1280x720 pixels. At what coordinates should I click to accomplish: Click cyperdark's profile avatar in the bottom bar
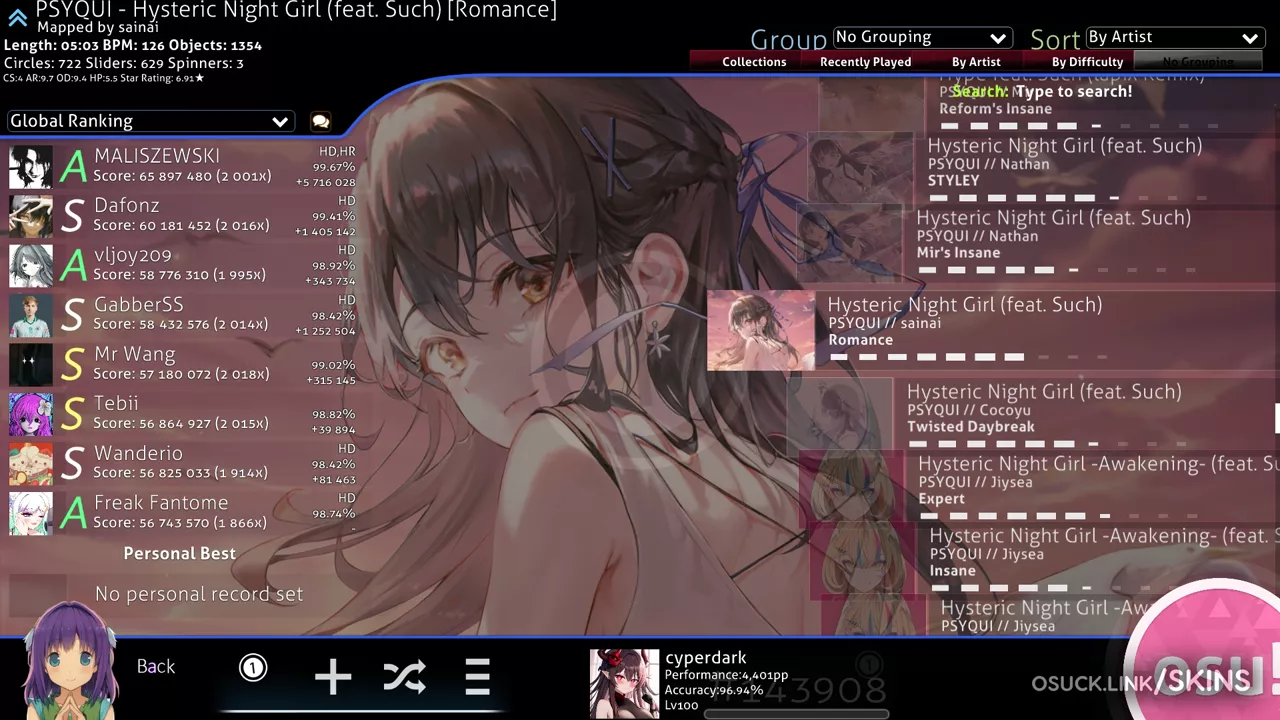tap(624, 684)
